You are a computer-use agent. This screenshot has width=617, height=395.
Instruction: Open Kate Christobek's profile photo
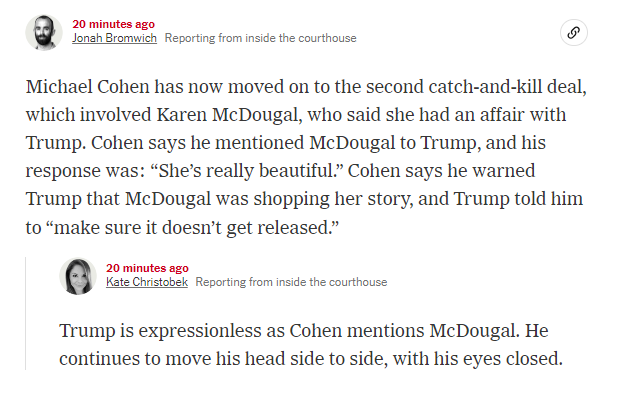[x=78, y=276]
